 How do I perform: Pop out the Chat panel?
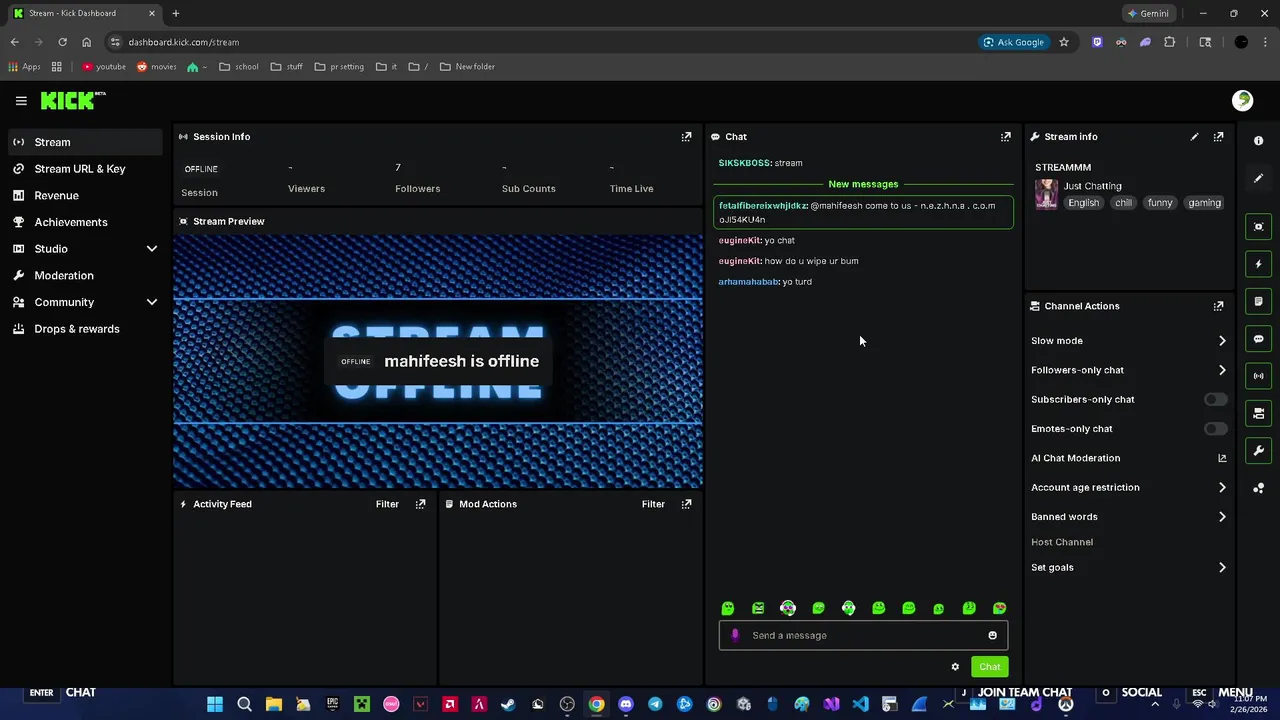(x=1005, y=137)
